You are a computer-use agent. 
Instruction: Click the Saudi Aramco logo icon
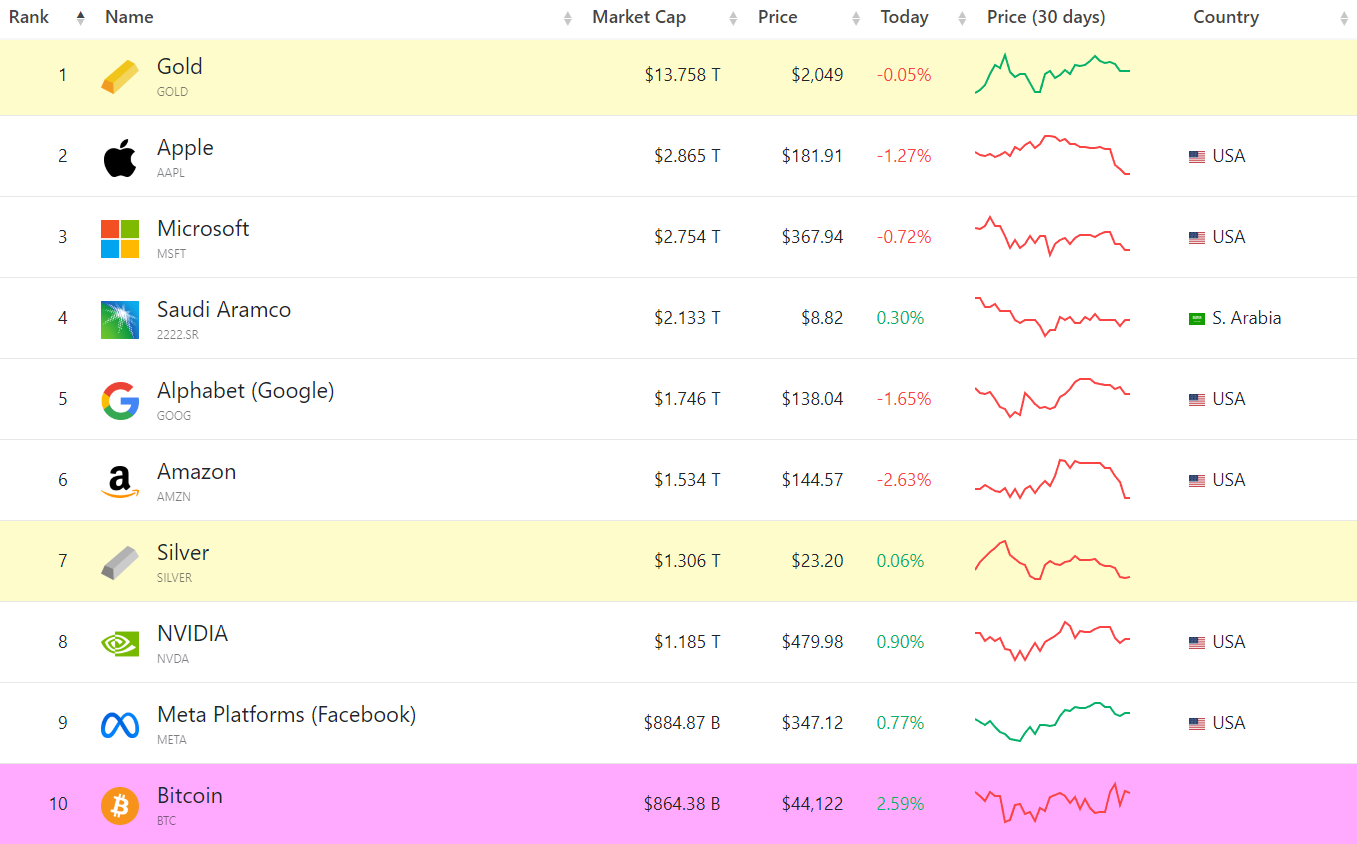[120, 320]
